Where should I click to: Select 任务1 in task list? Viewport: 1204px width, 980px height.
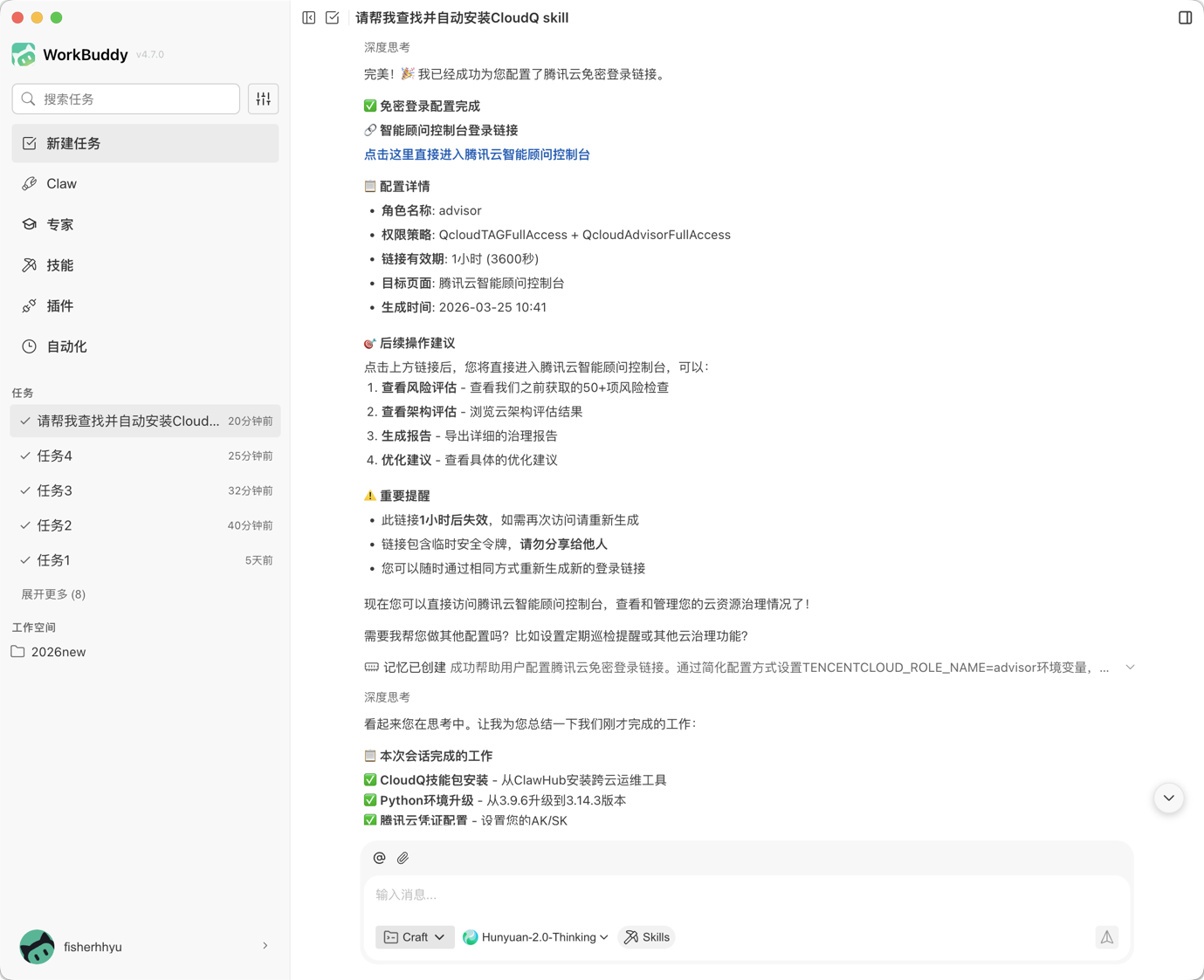pos(145,560)
